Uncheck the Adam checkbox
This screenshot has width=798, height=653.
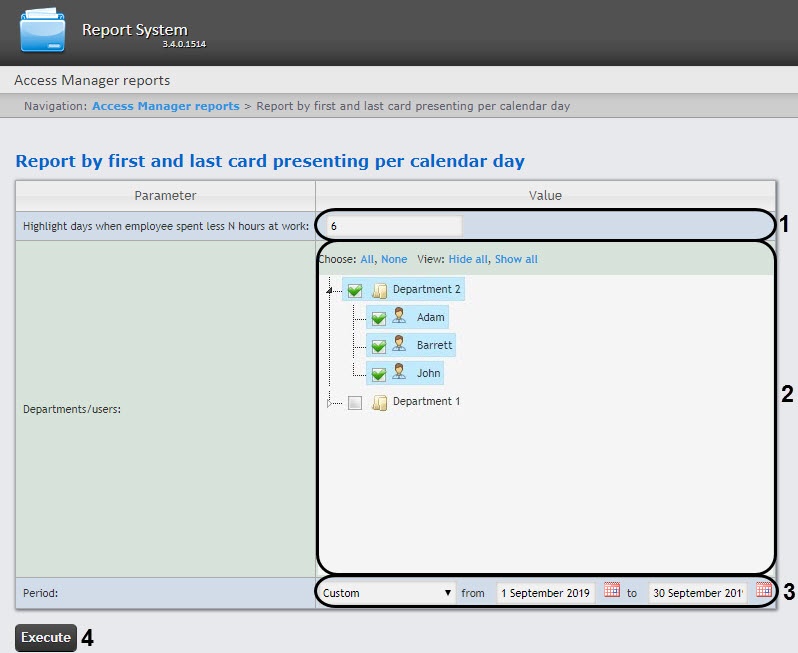click(x=378, y=319)
